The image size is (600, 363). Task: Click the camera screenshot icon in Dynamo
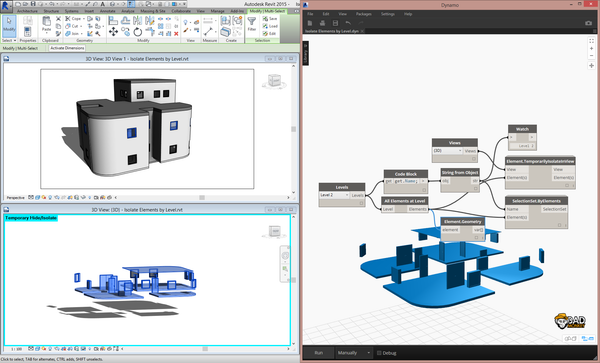pos(589,23)
